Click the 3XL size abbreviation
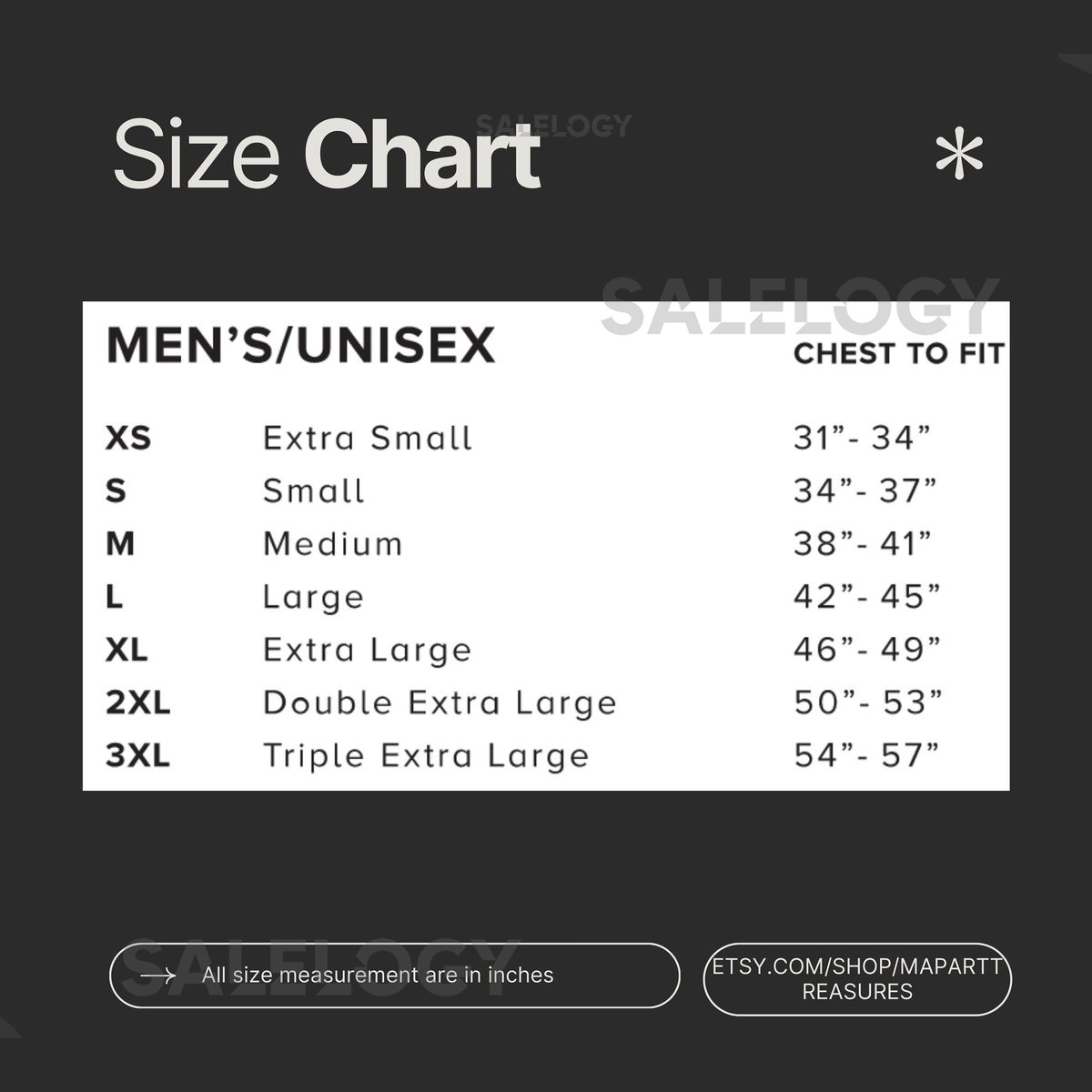Viewport: 1092px width, 1092px height. point(137,755)
